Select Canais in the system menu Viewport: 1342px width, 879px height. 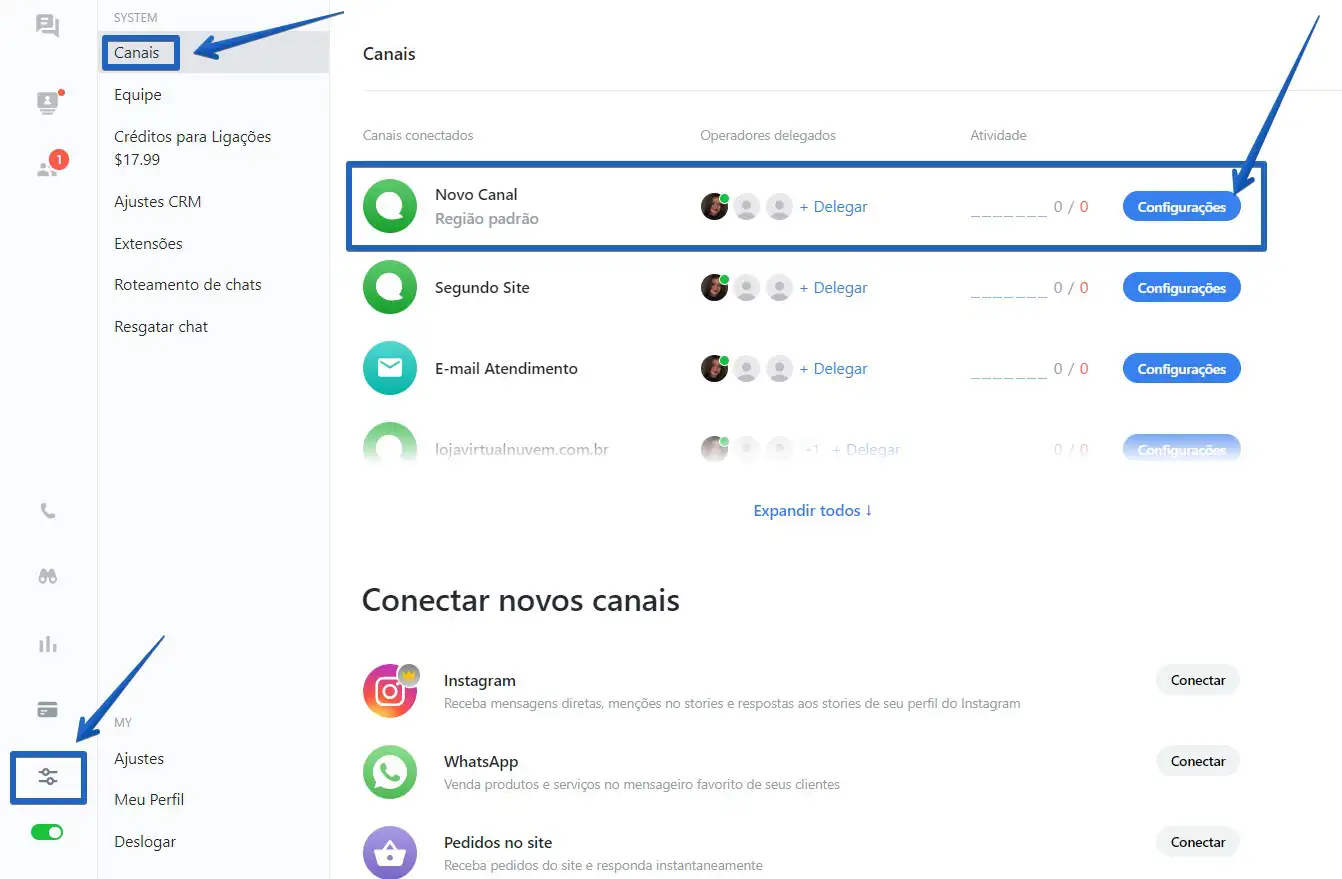(137, 53)
